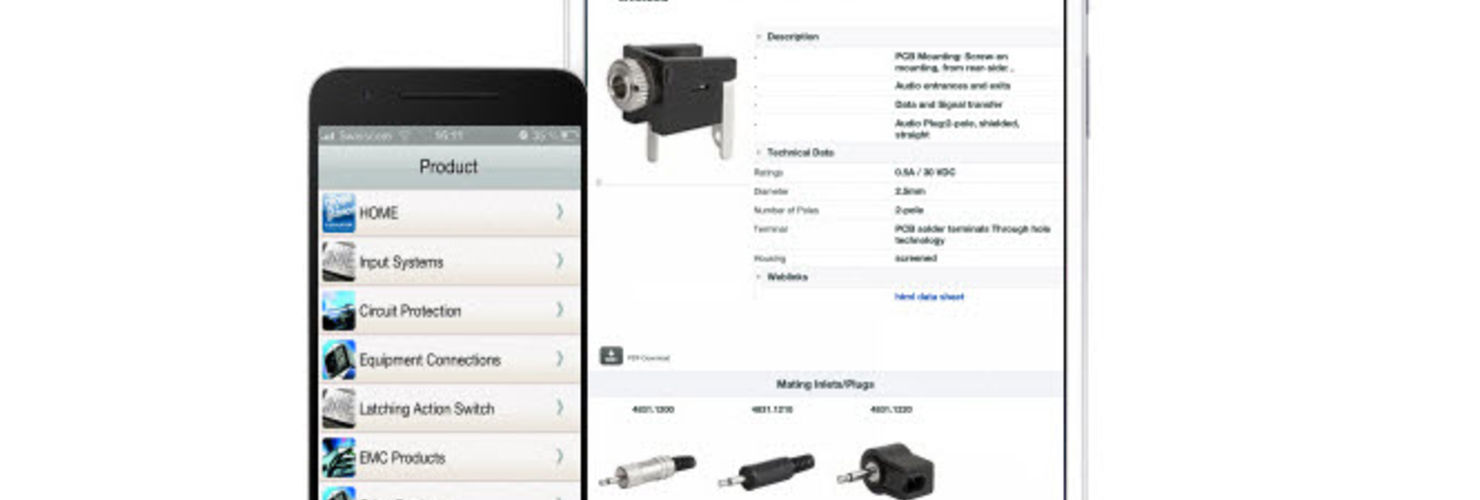Open the HOME row chevron
Image resolution: width=1480 pixels, height=500 pixels.
[560, 212]
